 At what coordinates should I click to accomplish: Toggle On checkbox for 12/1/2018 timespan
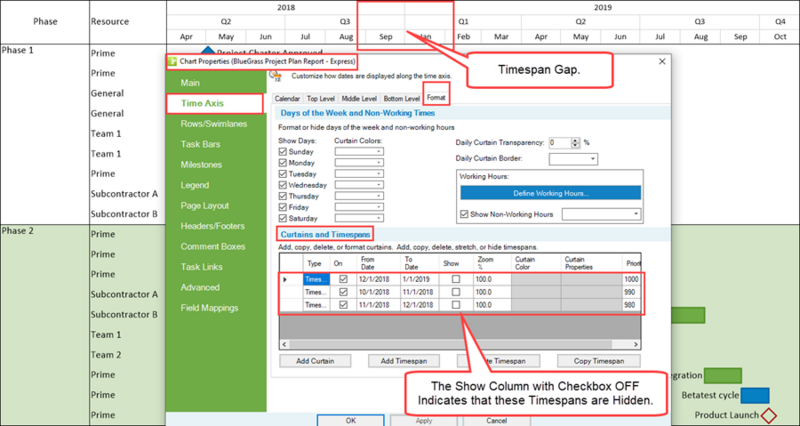[x=343, y=280]
